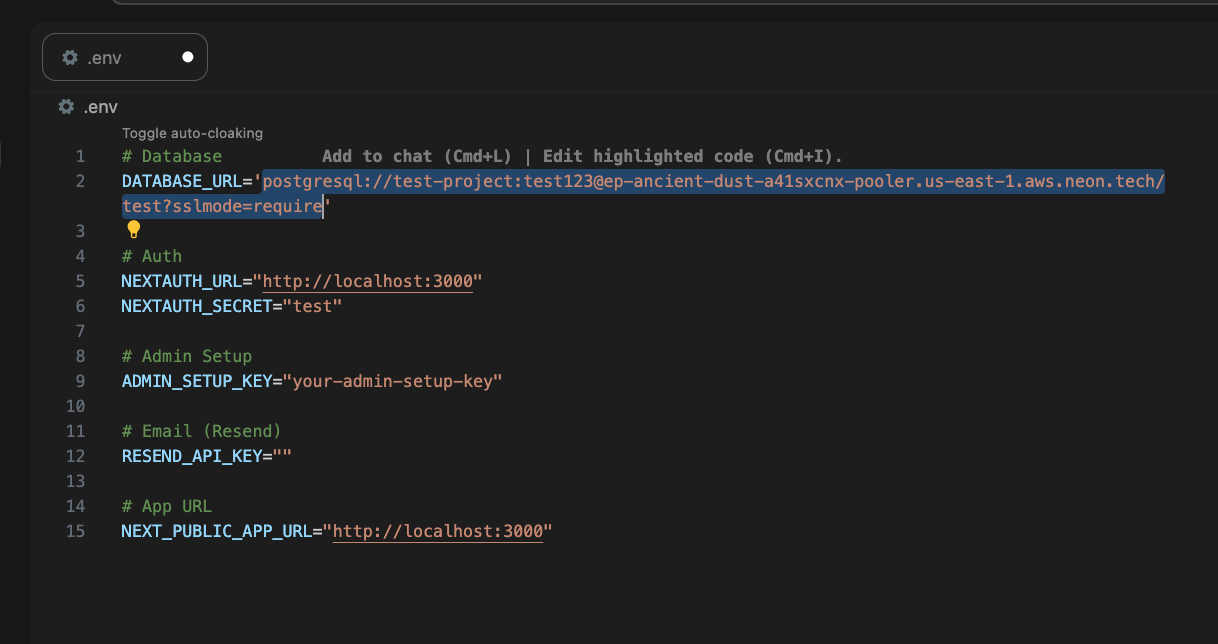Click line number 1 to select the line

coord(80,156)
